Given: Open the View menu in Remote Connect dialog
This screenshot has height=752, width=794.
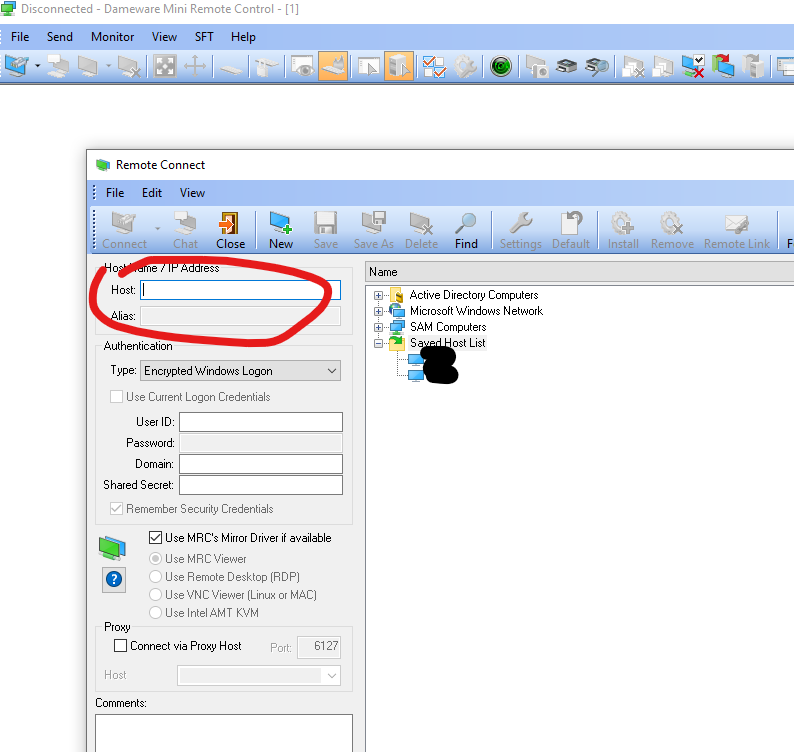Looking at the screenshot, I should [x=192, y=193].
